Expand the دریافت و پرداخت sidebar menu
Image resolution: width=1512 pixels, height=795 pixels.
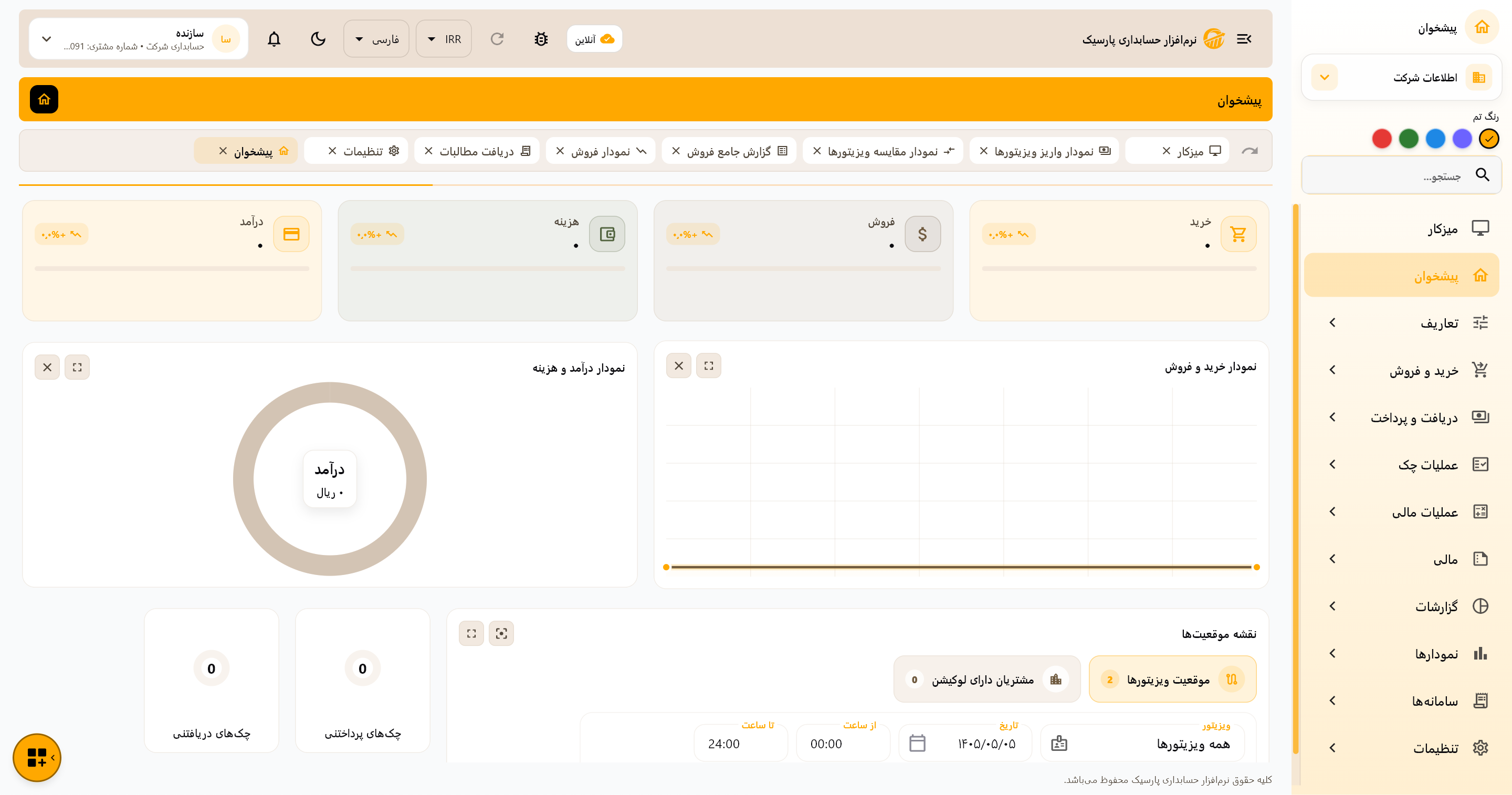point(1401,417)
